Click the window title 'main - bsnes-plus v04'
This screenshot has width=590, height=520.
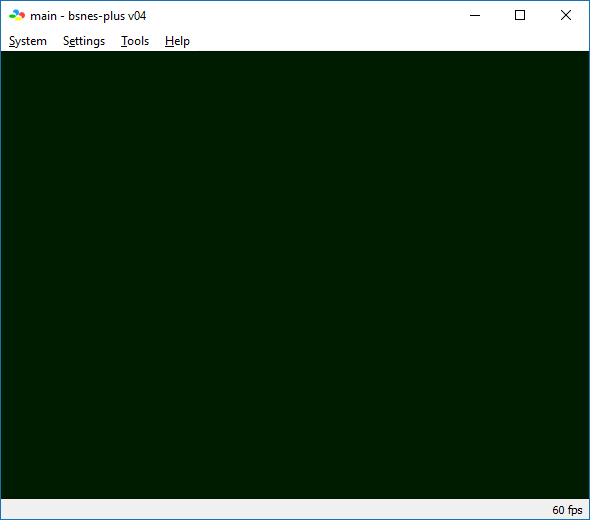pyautogui.click(x=88, y=16)
